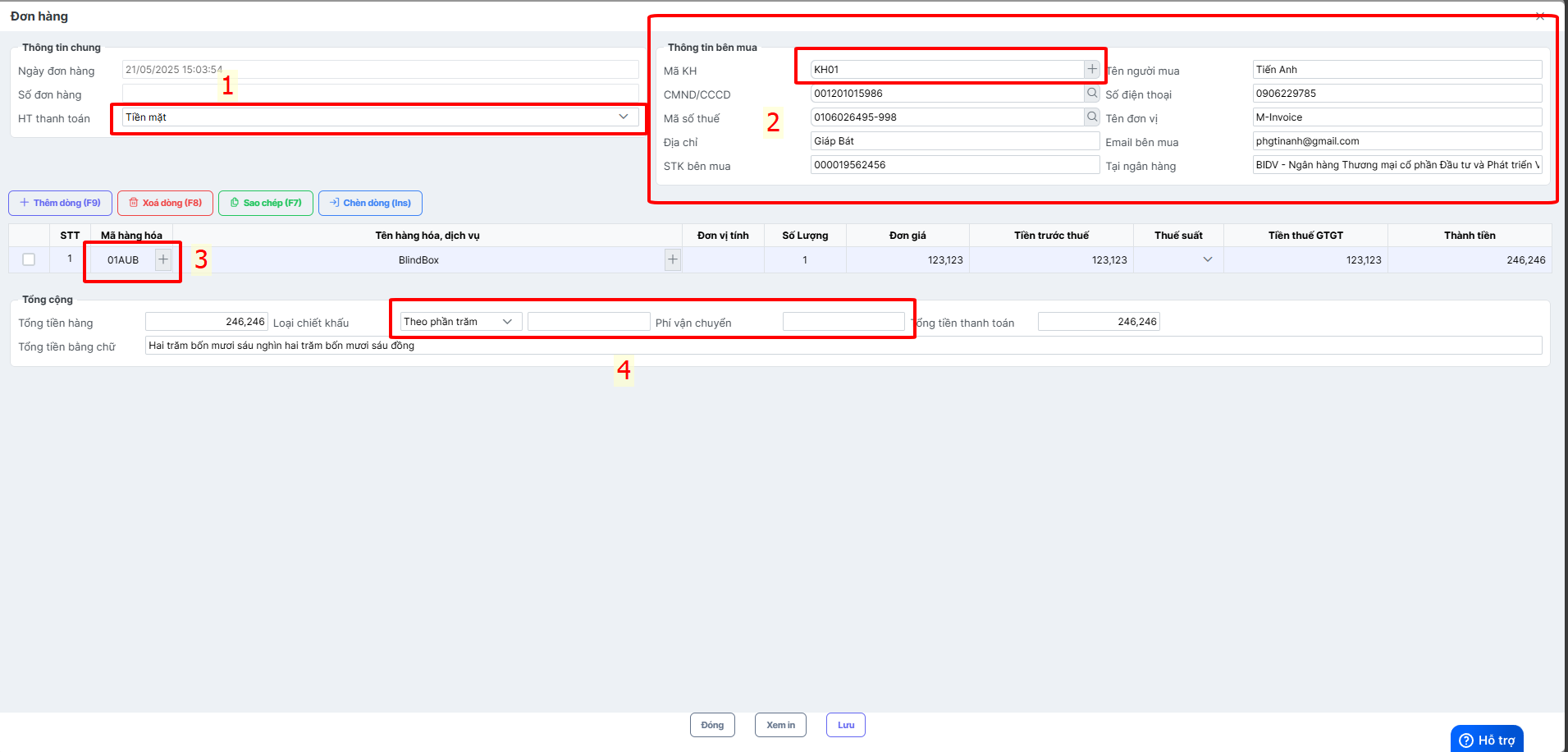Screen dimensions: 1568x752
Task: Tick the checkbox for order row 1
Action: pos(29,259)
